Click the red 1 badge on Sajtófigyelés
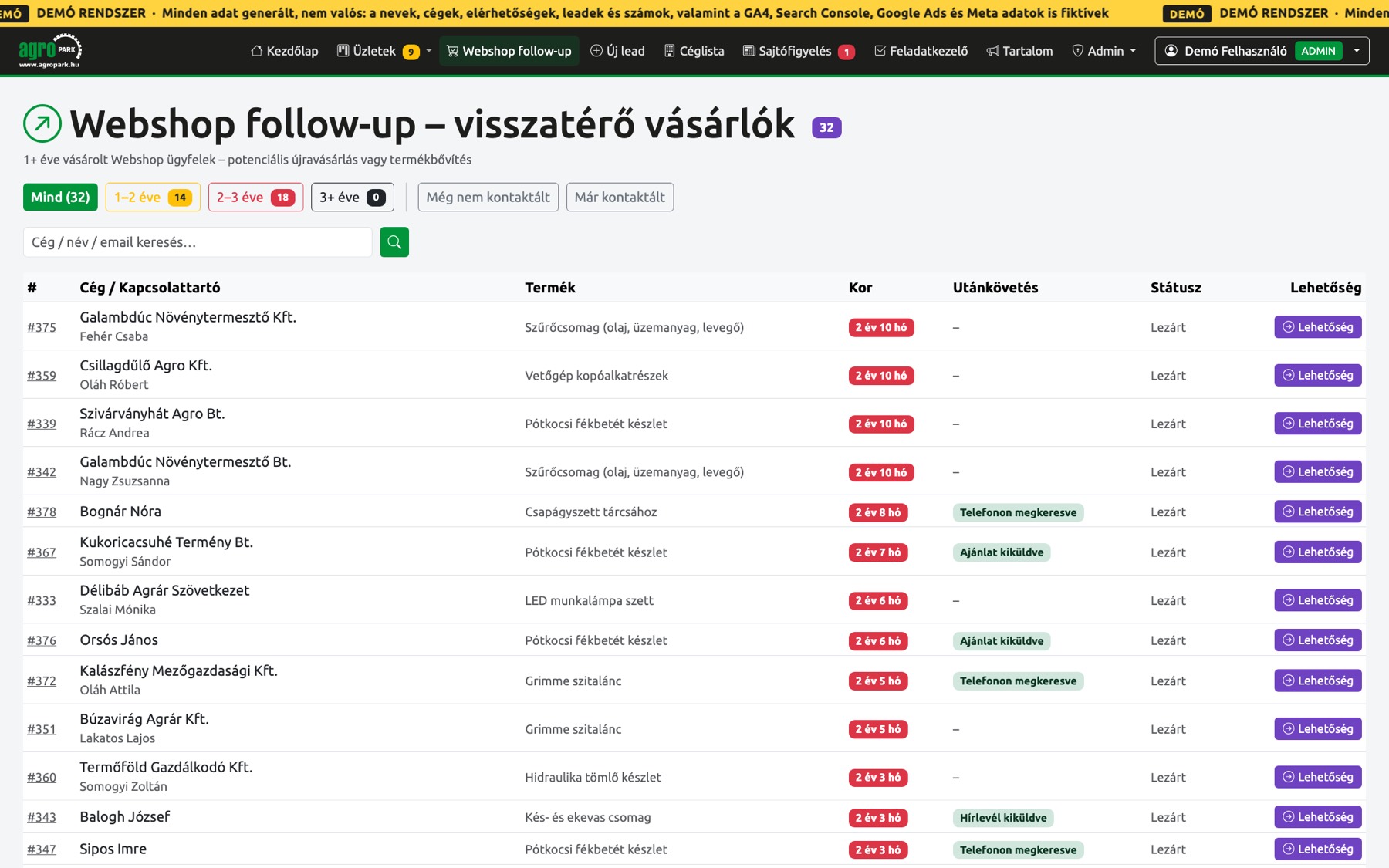The image size is (1389, 868). pyautogui.click(x=847, y=52)
